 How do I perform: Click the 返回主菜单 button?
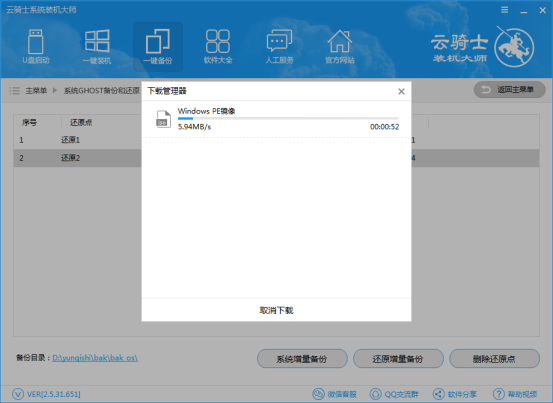510,90
